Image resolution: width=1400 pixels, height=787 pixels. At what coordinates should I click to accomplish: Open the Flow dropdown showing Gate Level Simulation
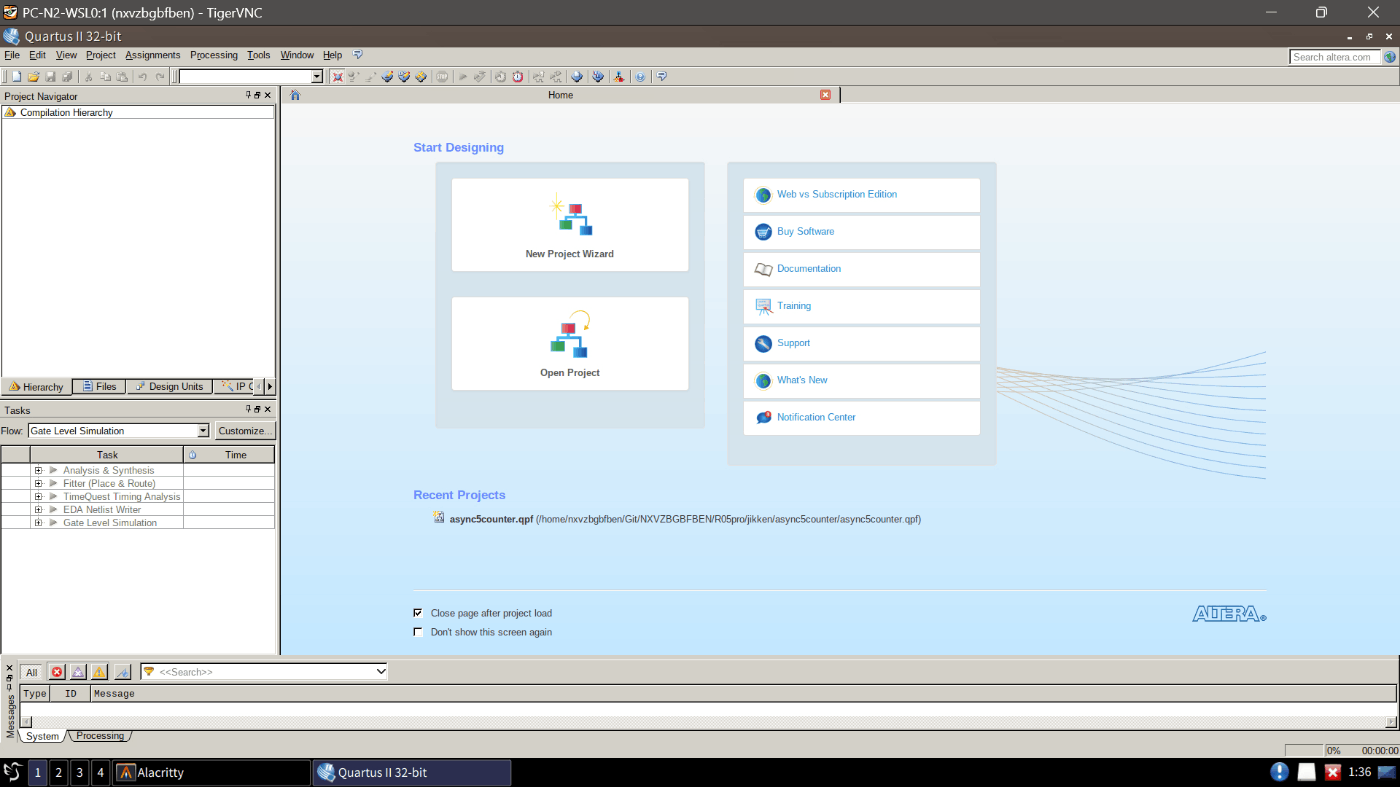tap(119, 431)
